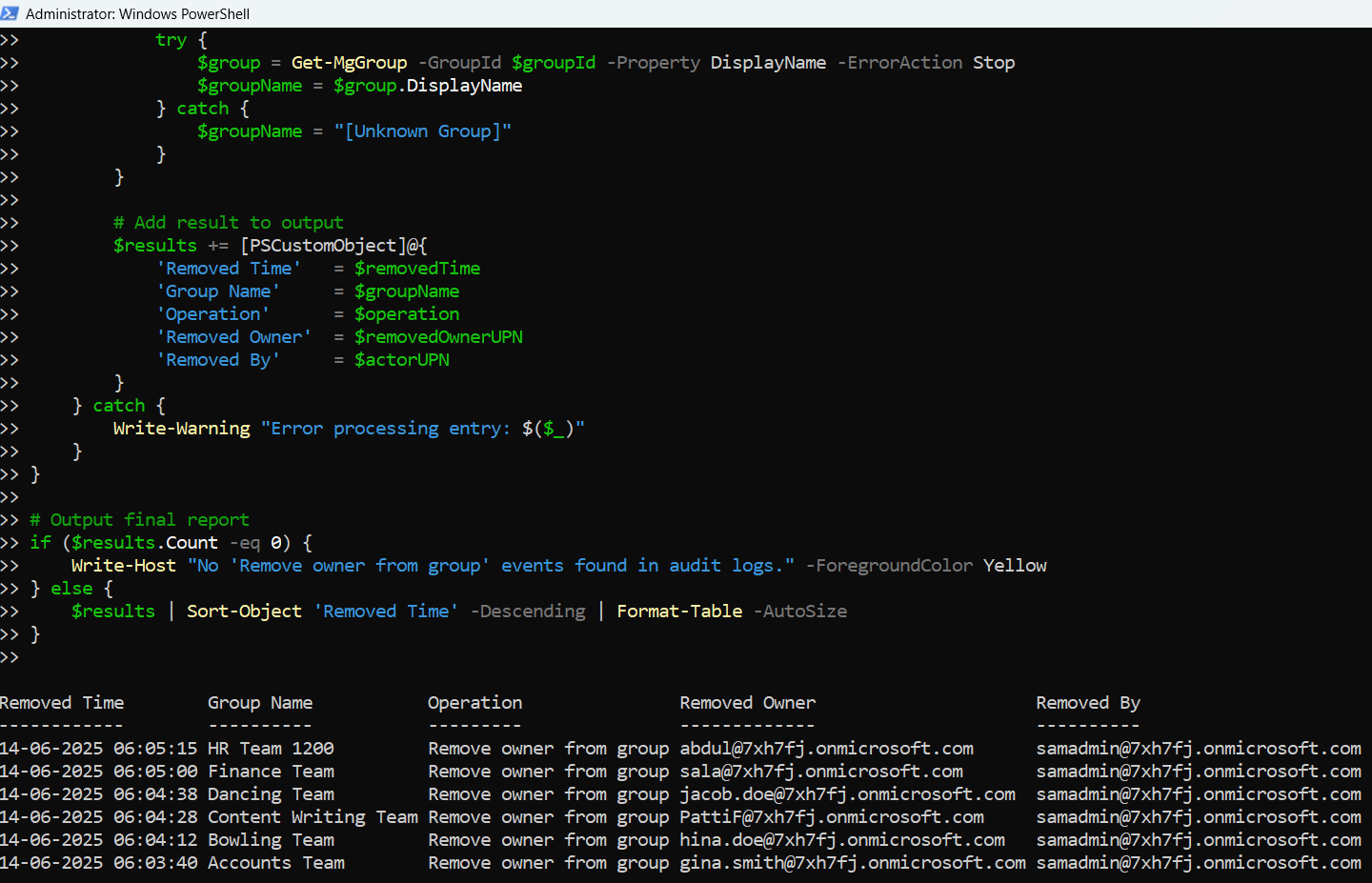Click the 'Removed By' column header in output

[1087, 703]
